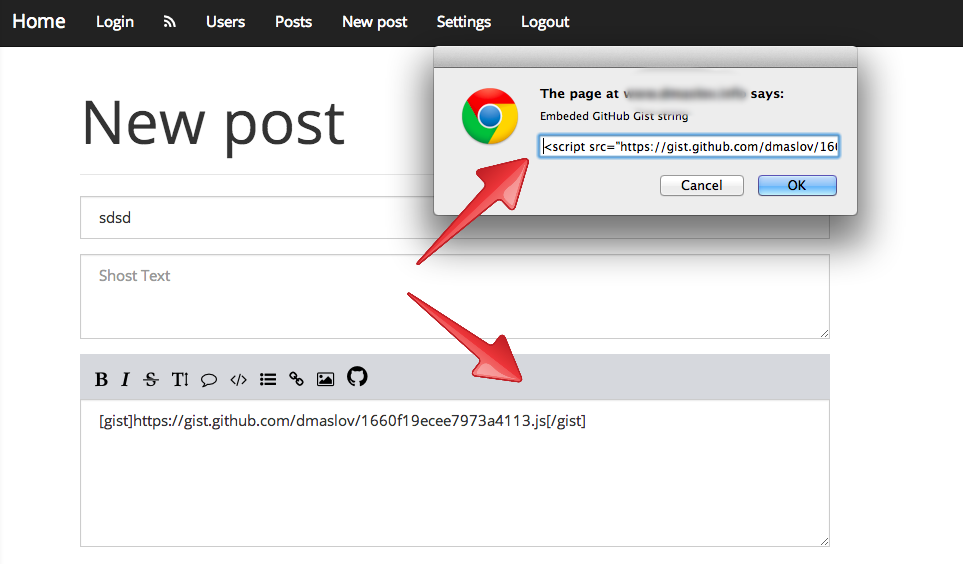Viewport: 963px width, 564px height.
Task: Apply strikethrough formatting
Action: point(150,380)
